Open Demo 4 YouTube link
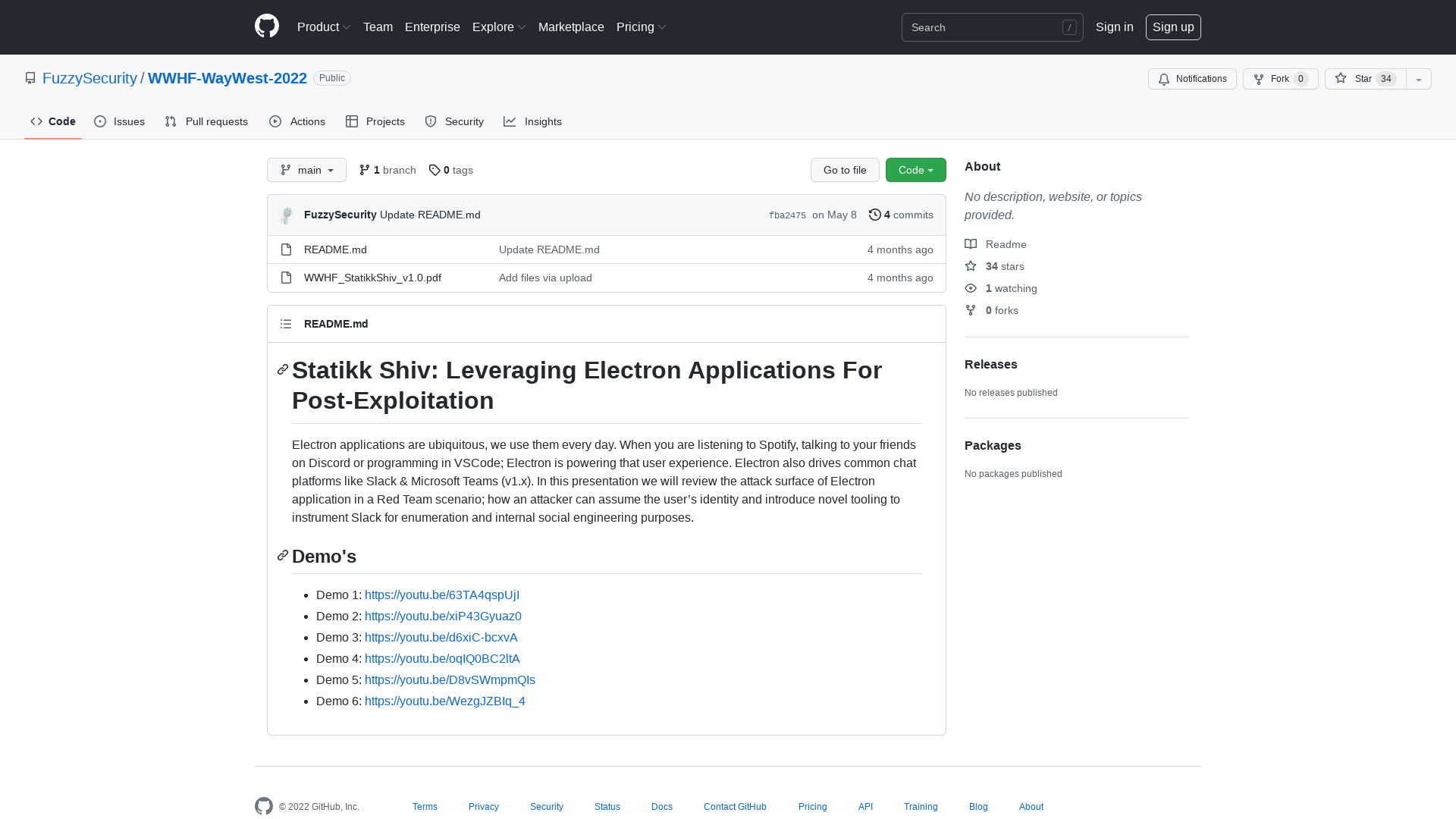 [442, 658]
